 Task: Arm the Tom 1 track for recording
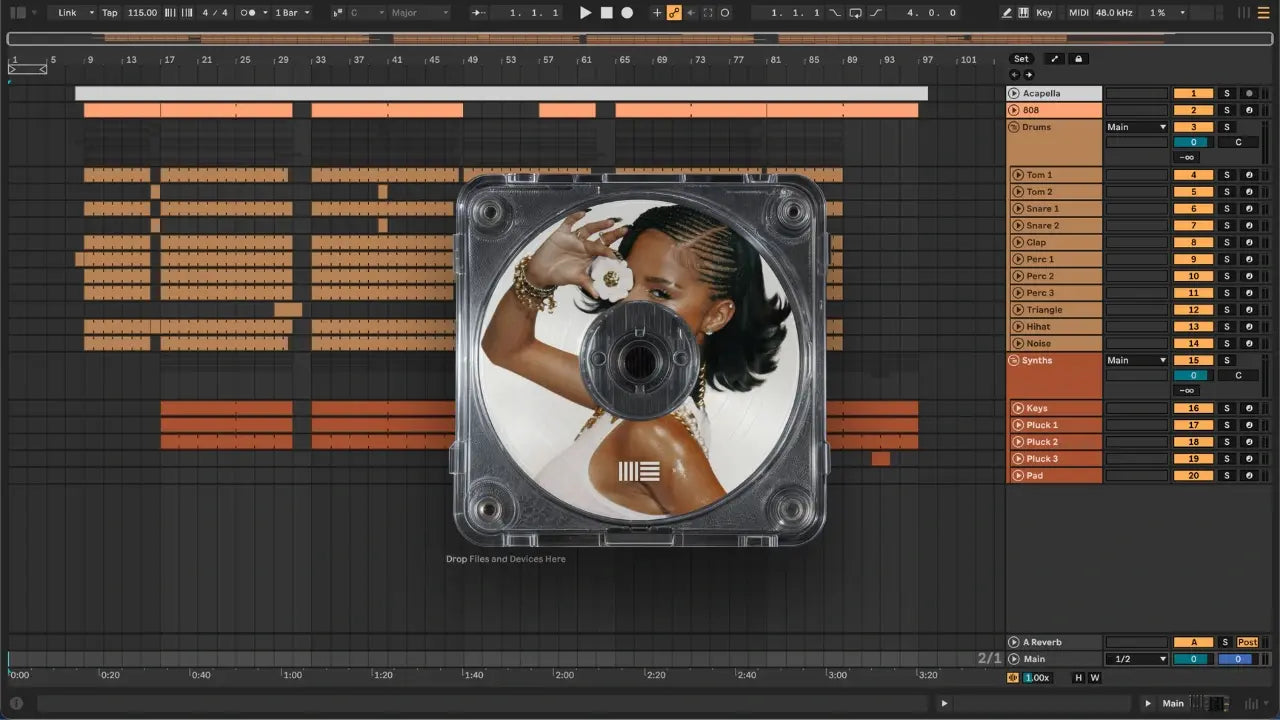pos(1249,175)
